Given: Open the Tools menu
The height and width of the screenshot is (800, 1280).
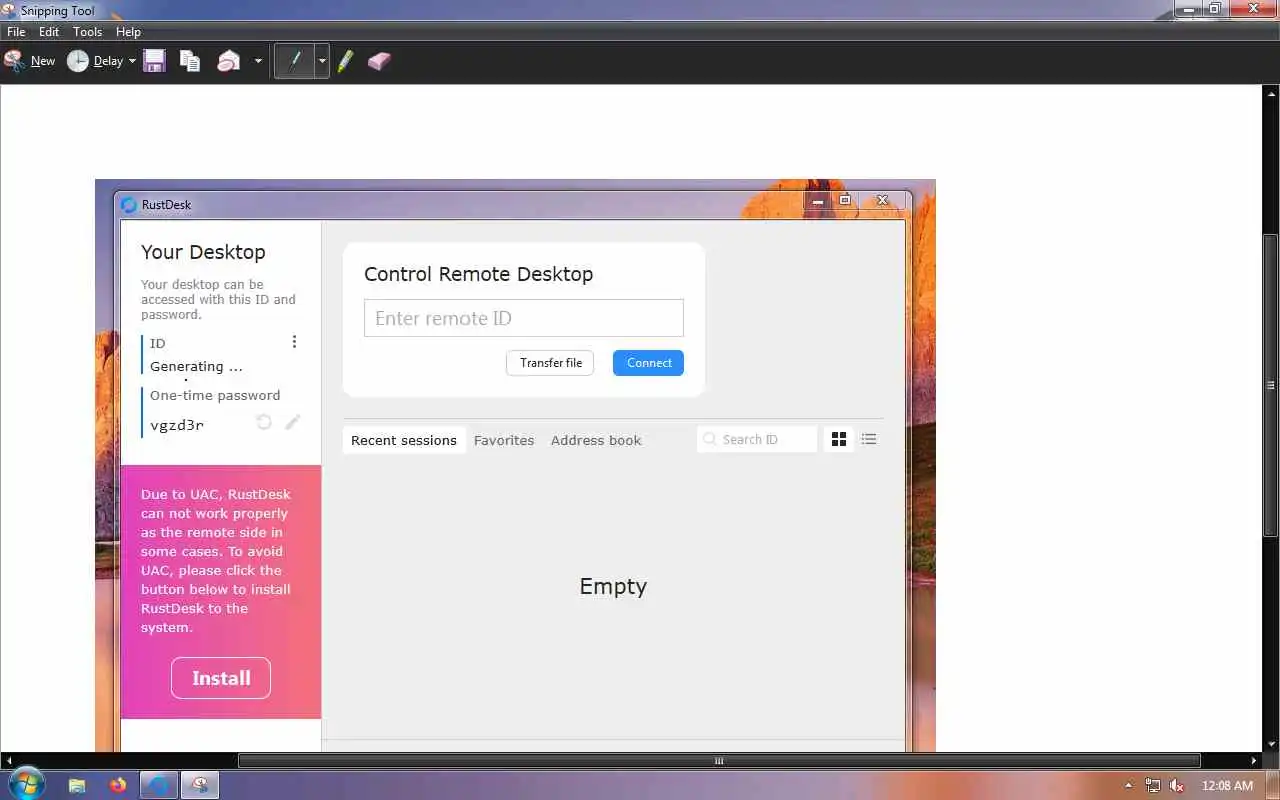Looking at the screenshot, I should [x=88, y=32].
